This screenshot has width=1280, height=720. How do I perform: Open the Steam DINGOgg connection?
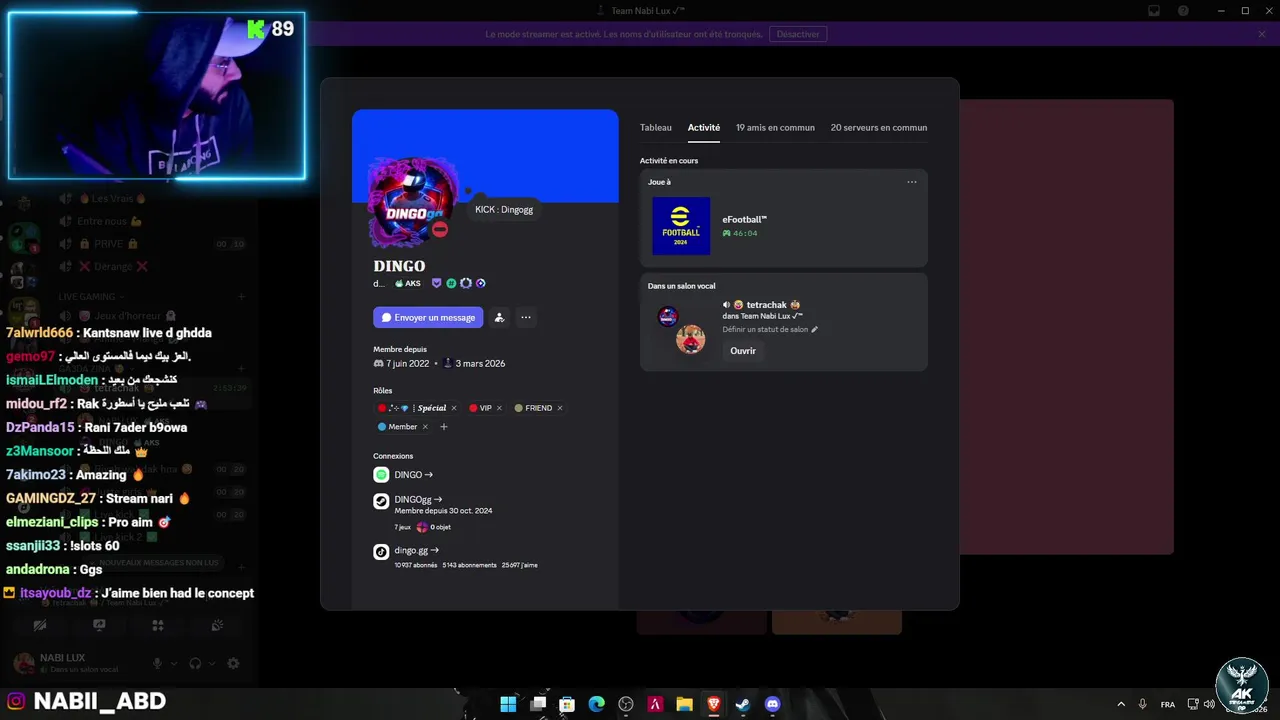pyautogui.click(x=418, y=499)
